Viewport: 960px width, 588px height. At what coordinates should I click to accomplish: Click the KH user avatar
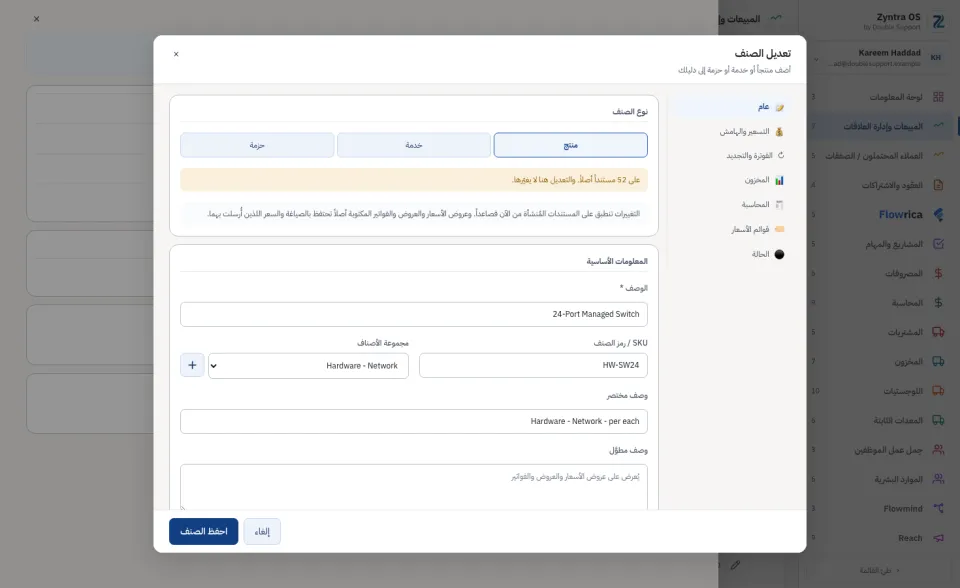tap(936, 58)
